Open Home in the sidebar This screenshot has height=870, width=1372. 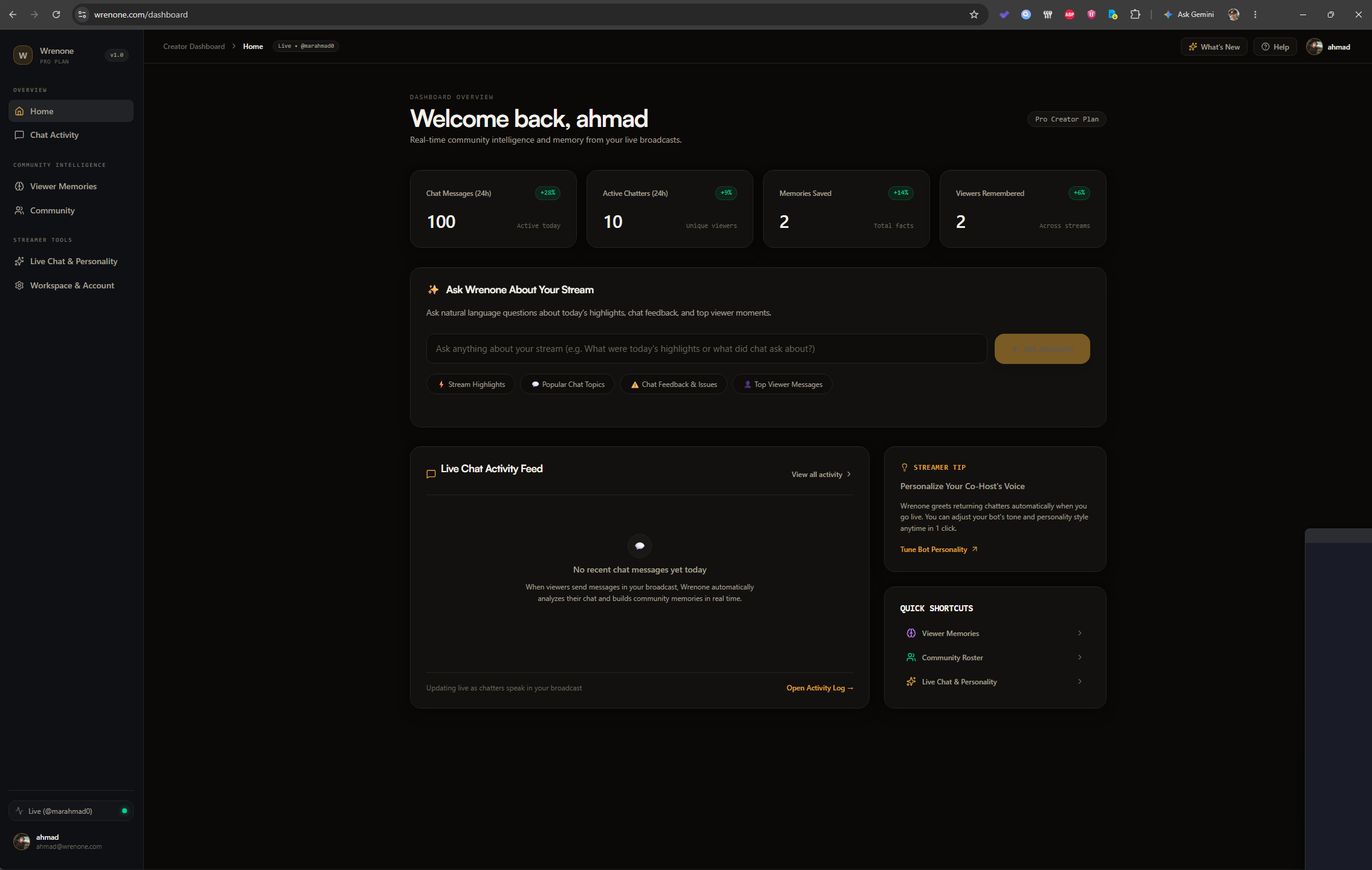pos(71,111)
